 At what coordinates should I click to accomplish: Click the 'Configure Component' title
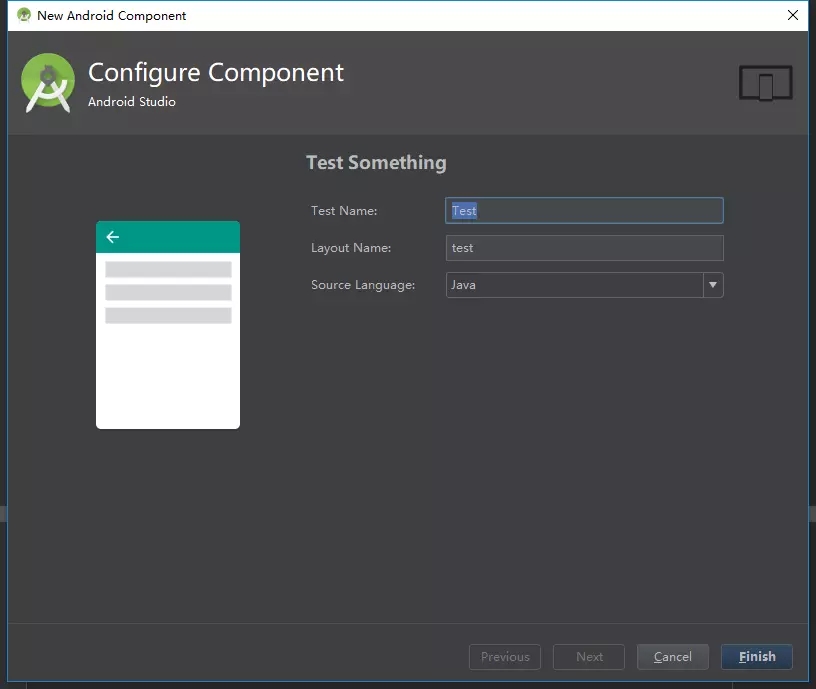pyautogui.click(x=215, y=72)
